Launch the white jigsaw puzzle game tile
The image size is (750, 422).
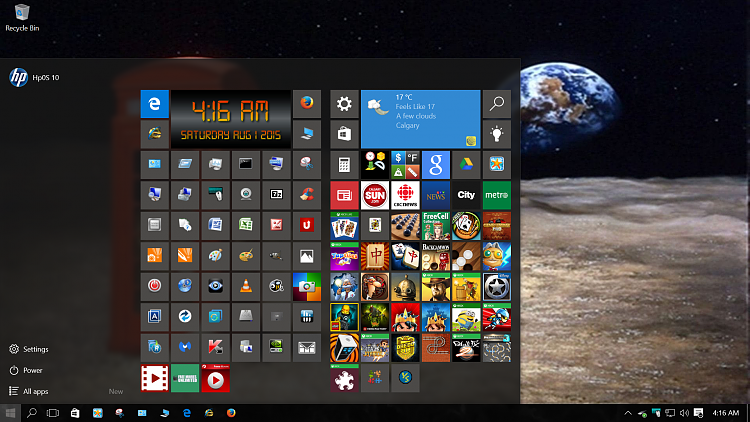[344, 378]
